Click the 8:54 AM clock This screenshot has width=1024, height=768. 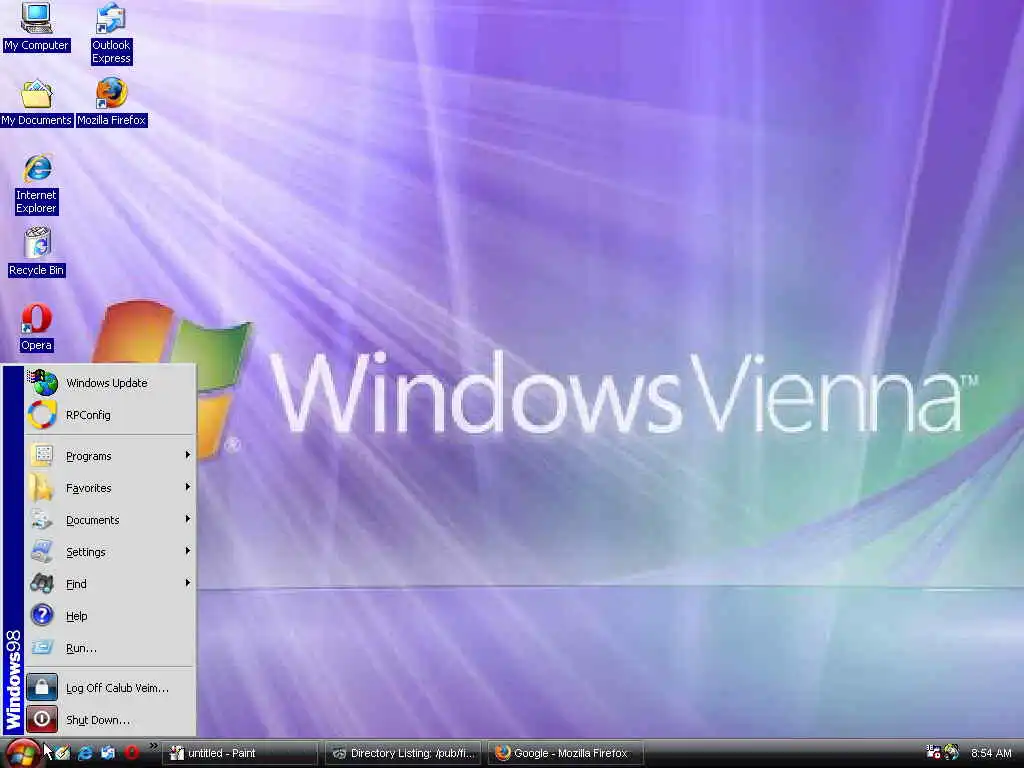click(x=991, y=753)
